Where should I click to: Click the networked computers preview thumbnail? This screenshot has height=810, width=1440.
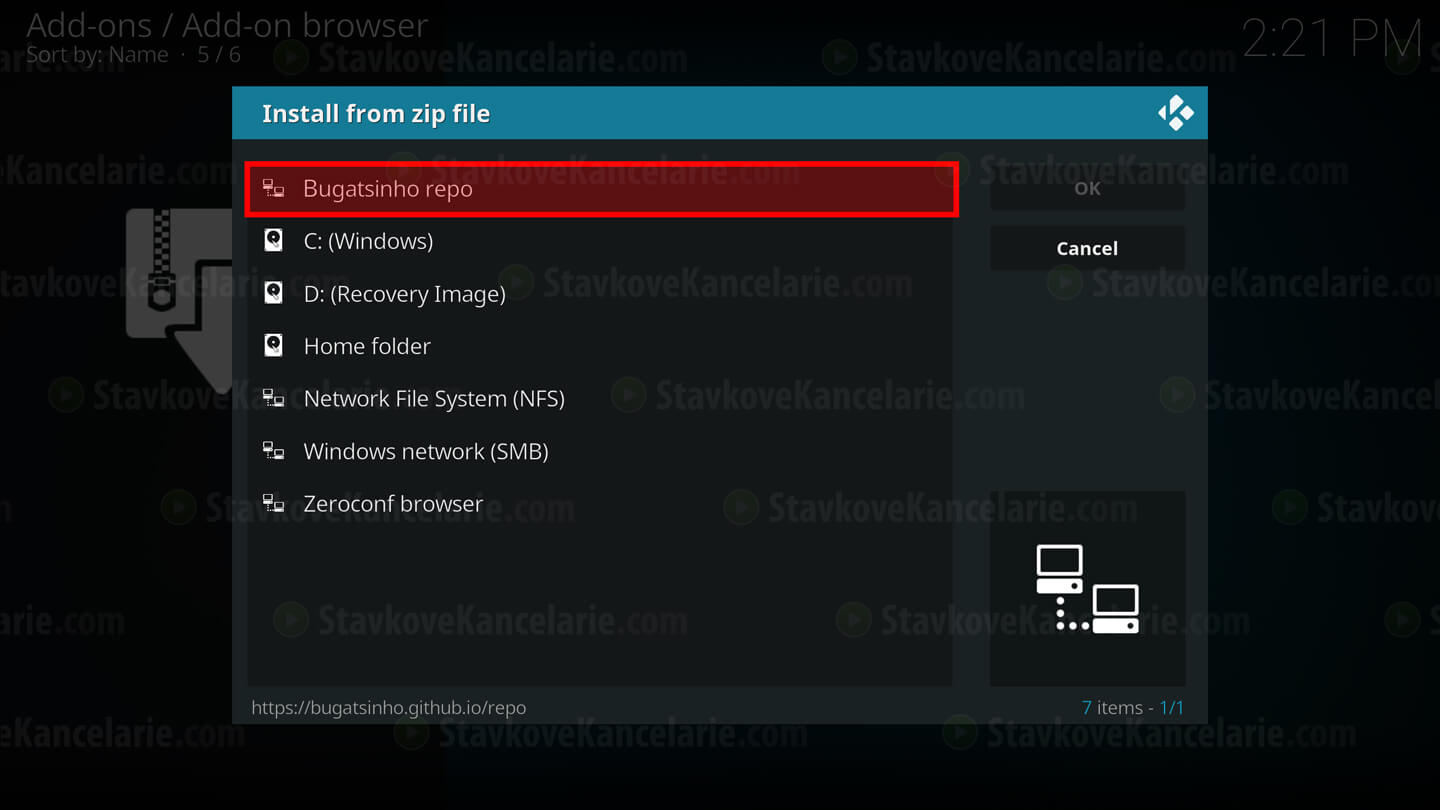coord(1087,588)
